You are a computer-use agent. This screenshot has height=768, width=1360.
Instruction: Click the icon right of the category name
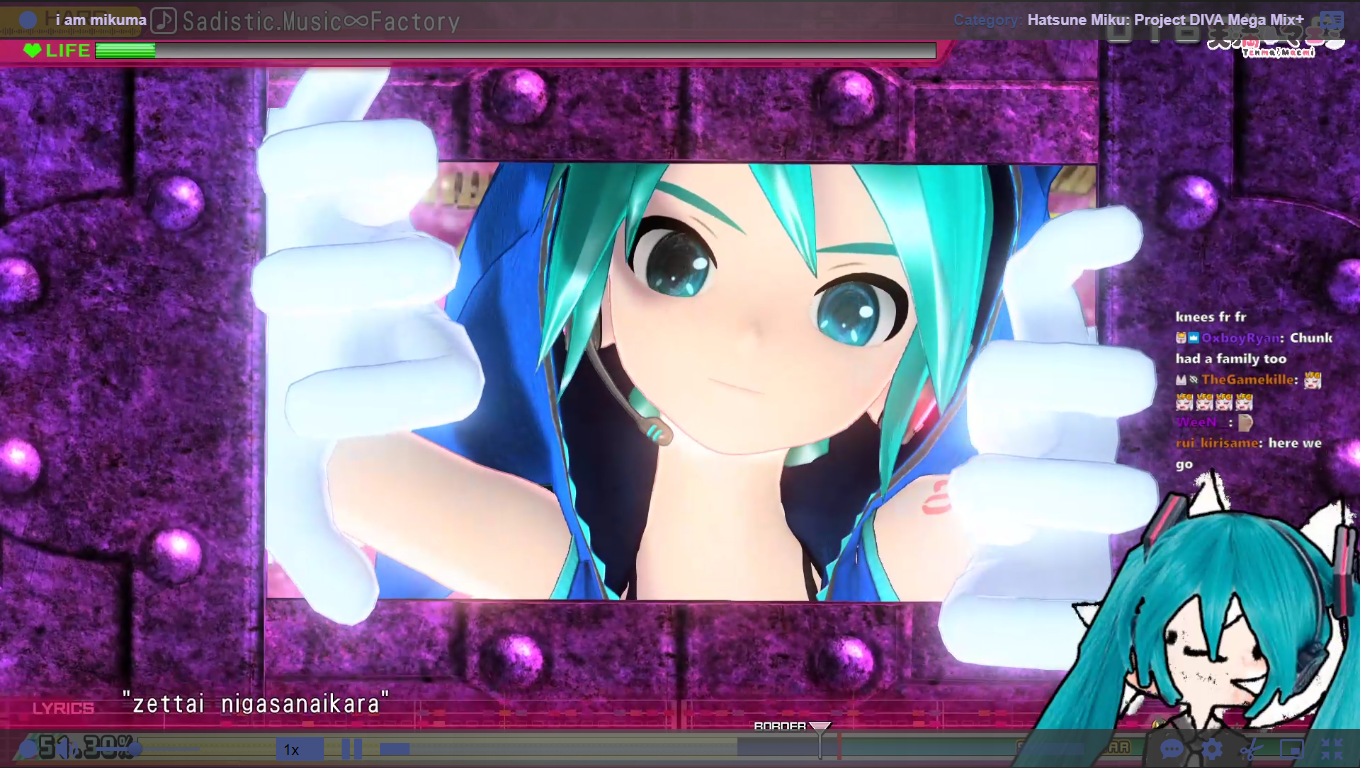[1331, 20]
